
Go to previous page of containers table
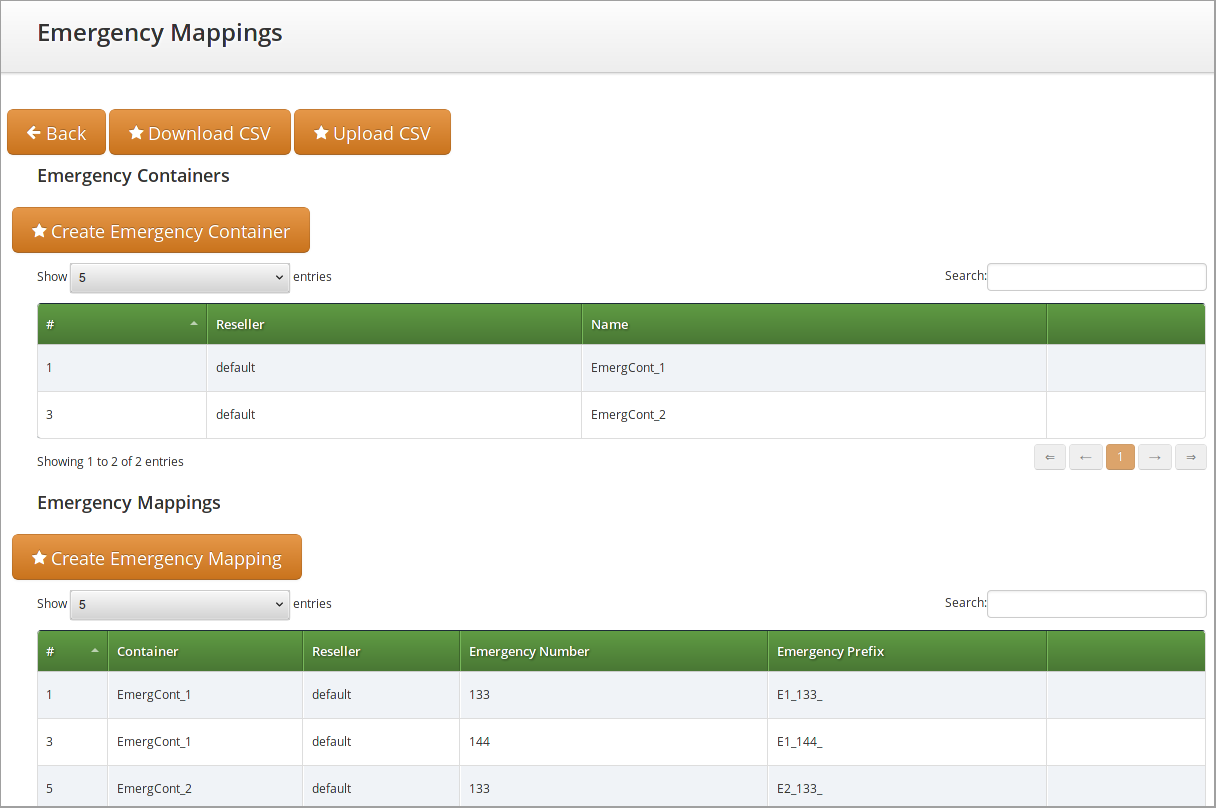coord(1085,457)
